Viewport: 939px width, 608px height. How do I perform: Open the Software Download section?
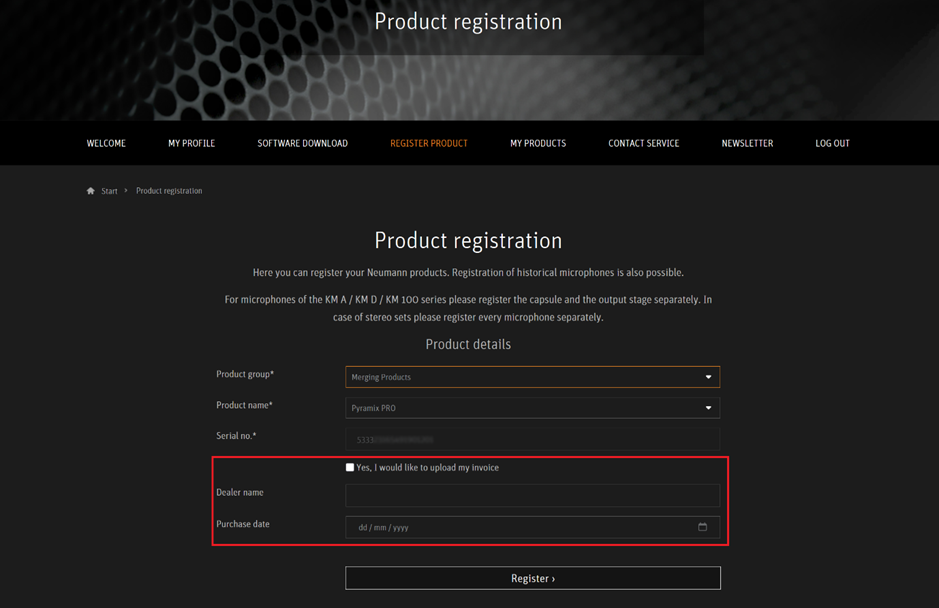(x=302, y=143)
